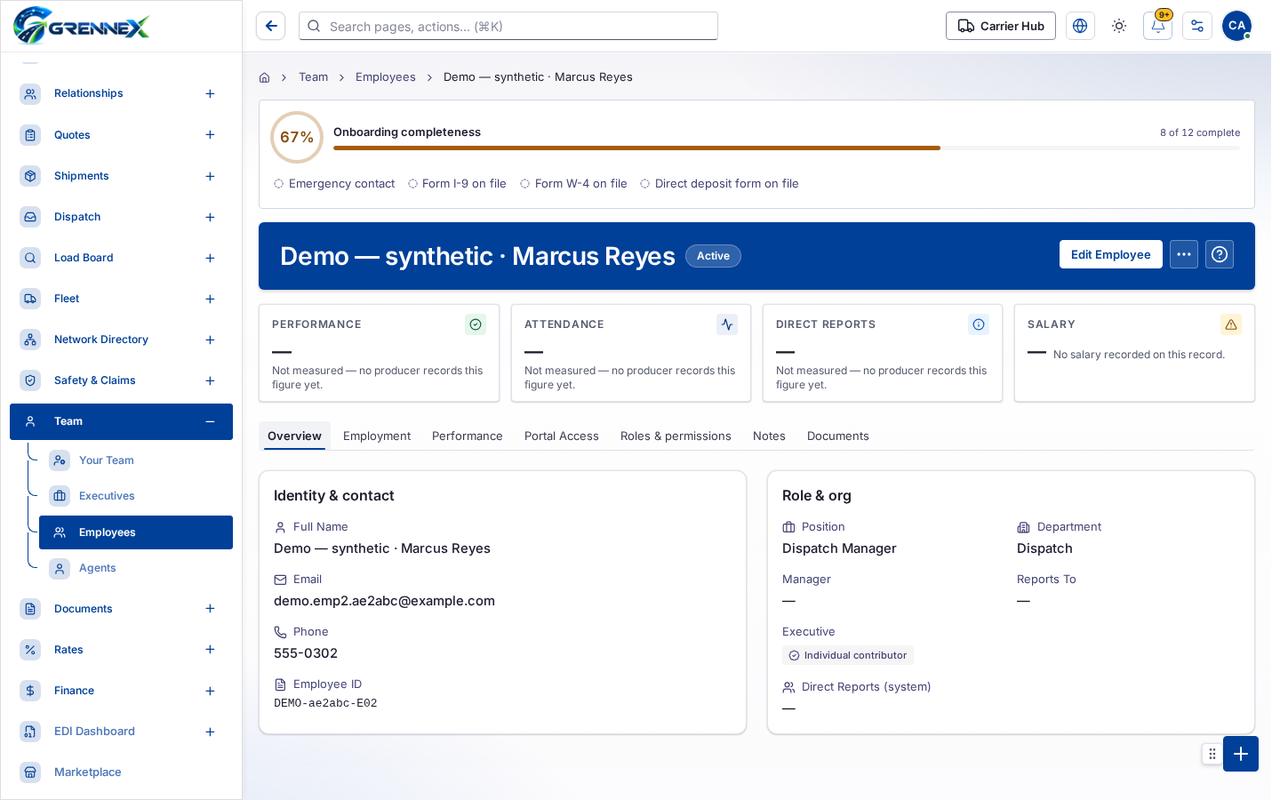Click the onboarding completeness progress bar

tap(786, 148)
